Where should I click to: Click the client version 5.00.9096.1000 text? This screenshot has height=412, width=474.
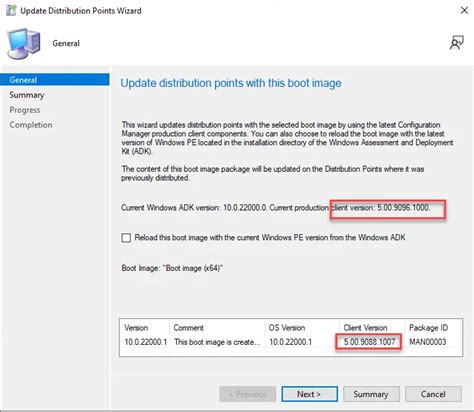tap(381, 208)
